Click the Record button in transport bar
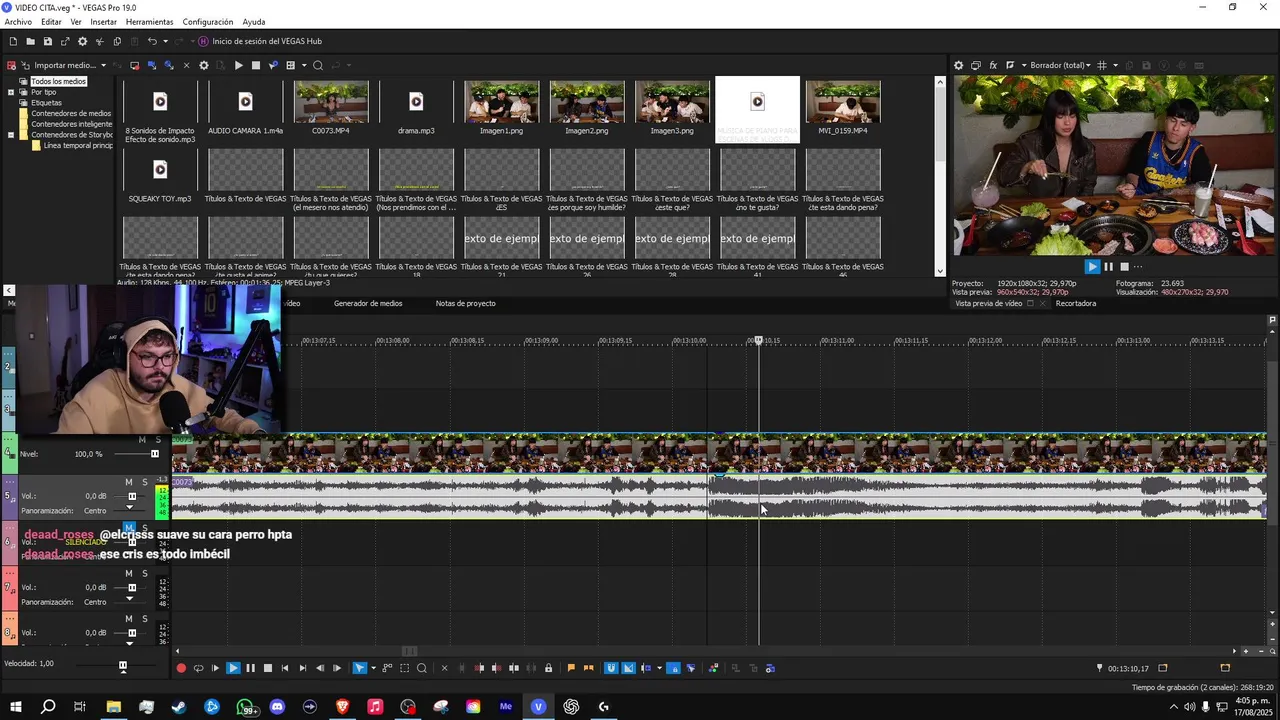The image size is (1280, 720). pyautogui.click(x=181, y=668)
